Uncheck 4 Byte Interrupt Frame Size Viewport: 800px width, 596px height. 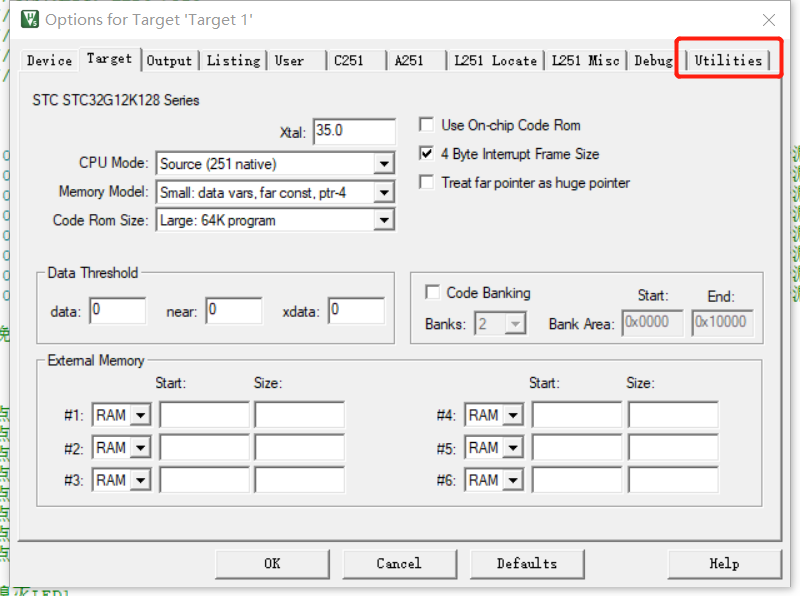426,154
